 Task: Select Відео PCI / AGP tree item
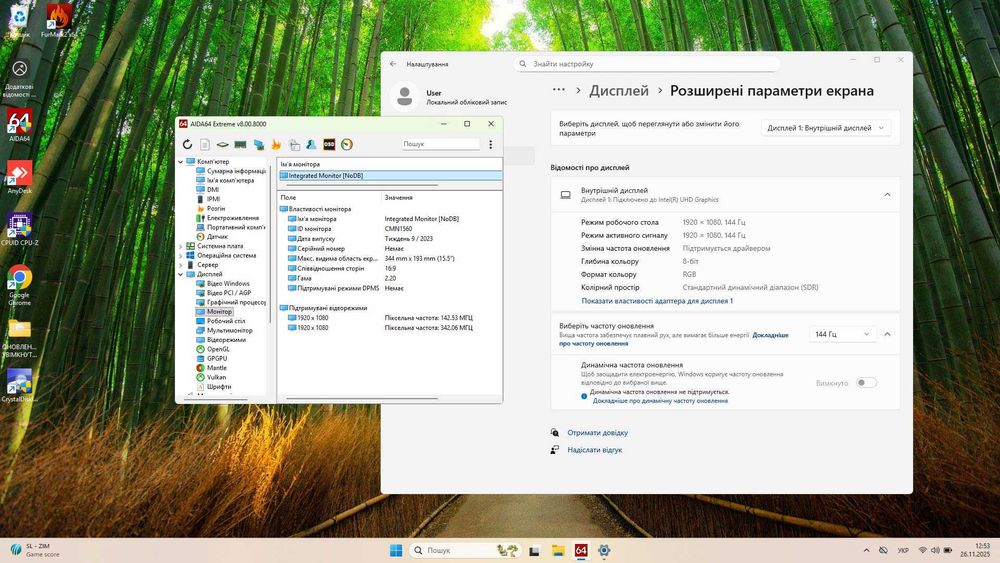pos(224,293)
